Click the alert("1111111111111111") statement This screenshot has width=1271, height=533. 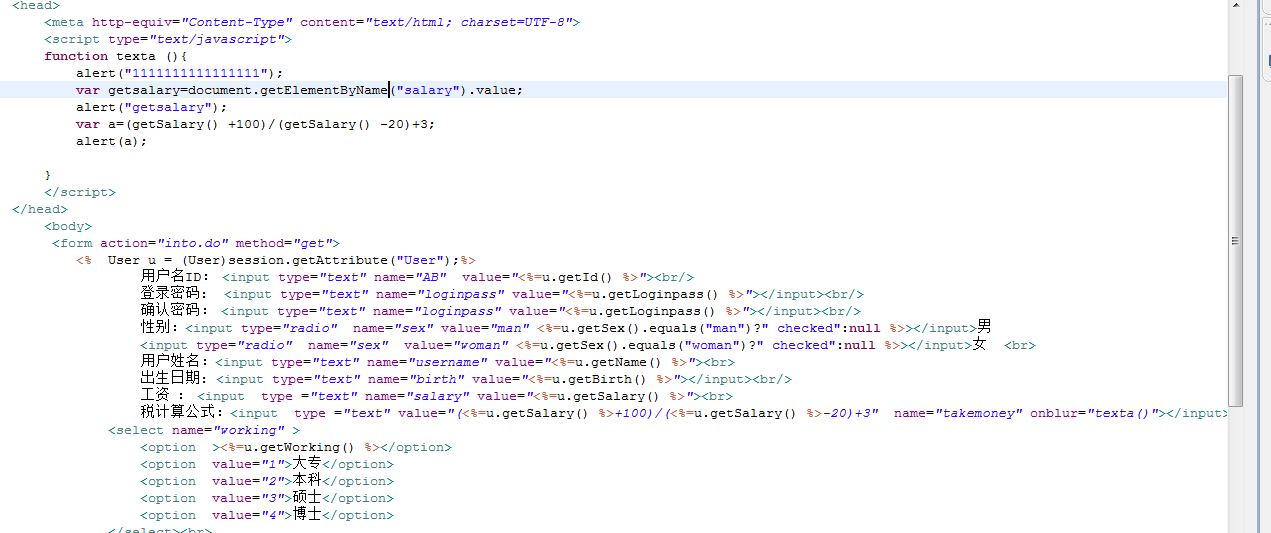(x=180, y=73)
